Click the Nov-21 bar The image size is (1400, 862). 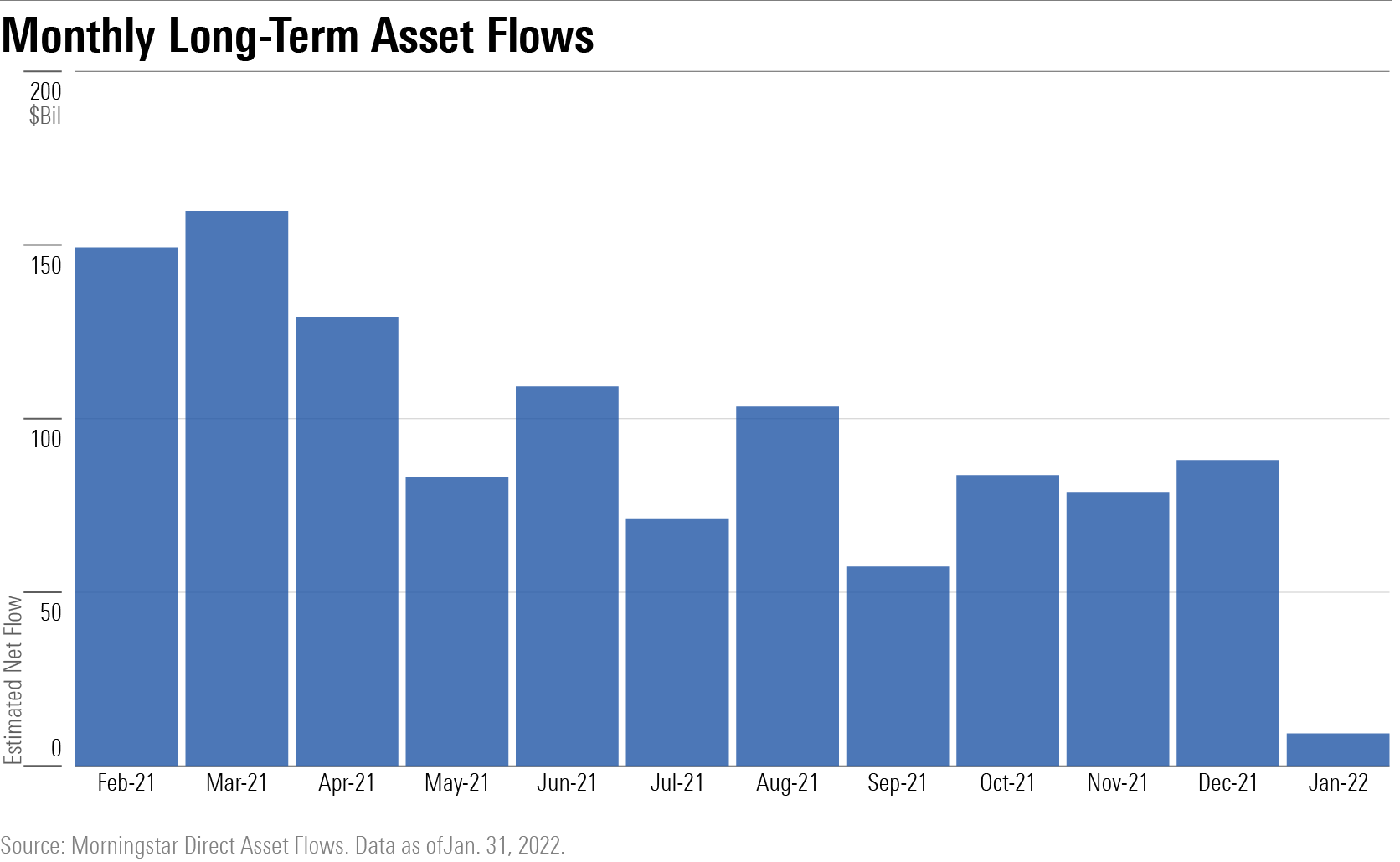click(x=1118, y=628)
